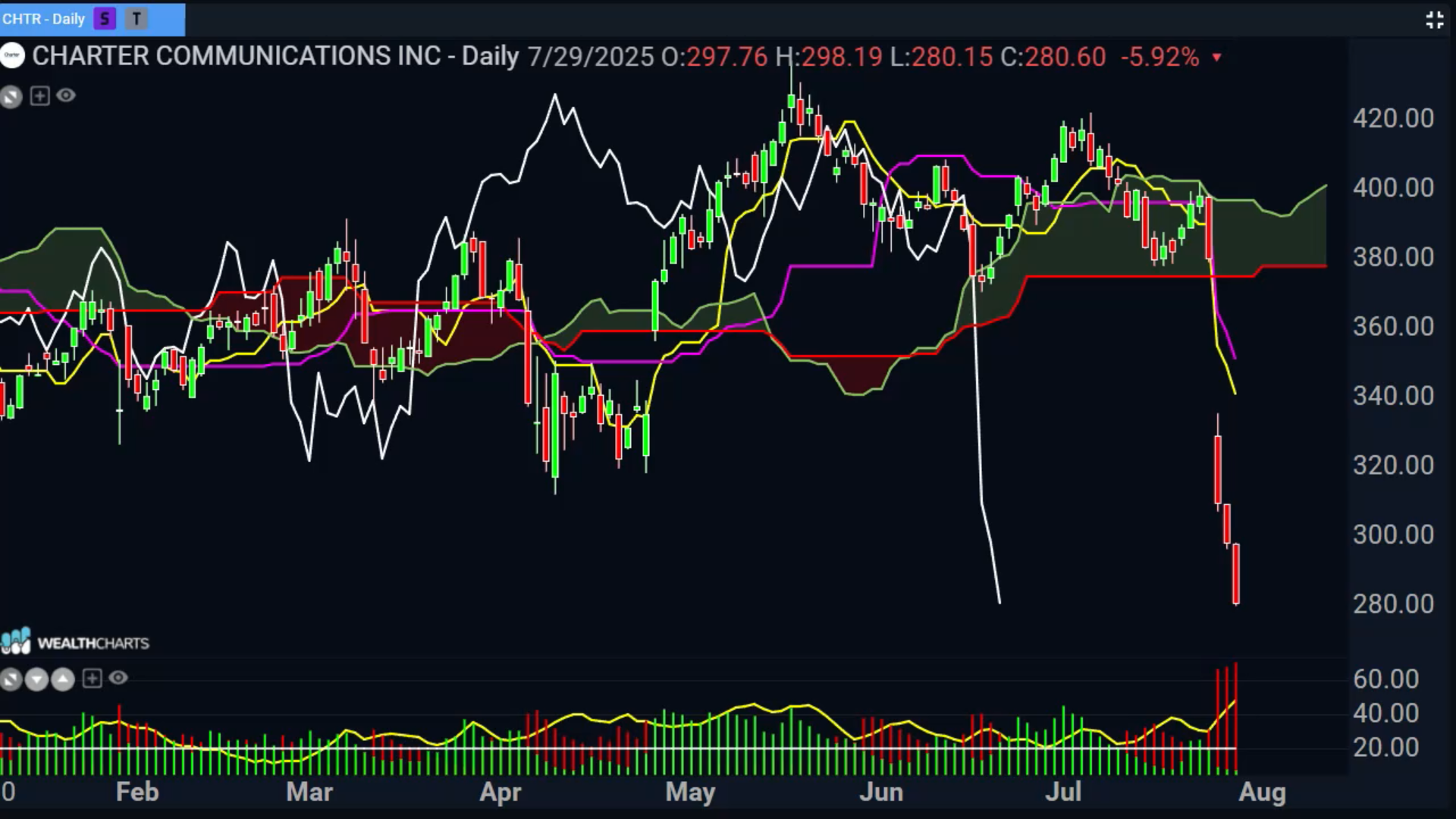Click the purple S badge on the tab
The image size is (1456, 819).
click(105, 19)
